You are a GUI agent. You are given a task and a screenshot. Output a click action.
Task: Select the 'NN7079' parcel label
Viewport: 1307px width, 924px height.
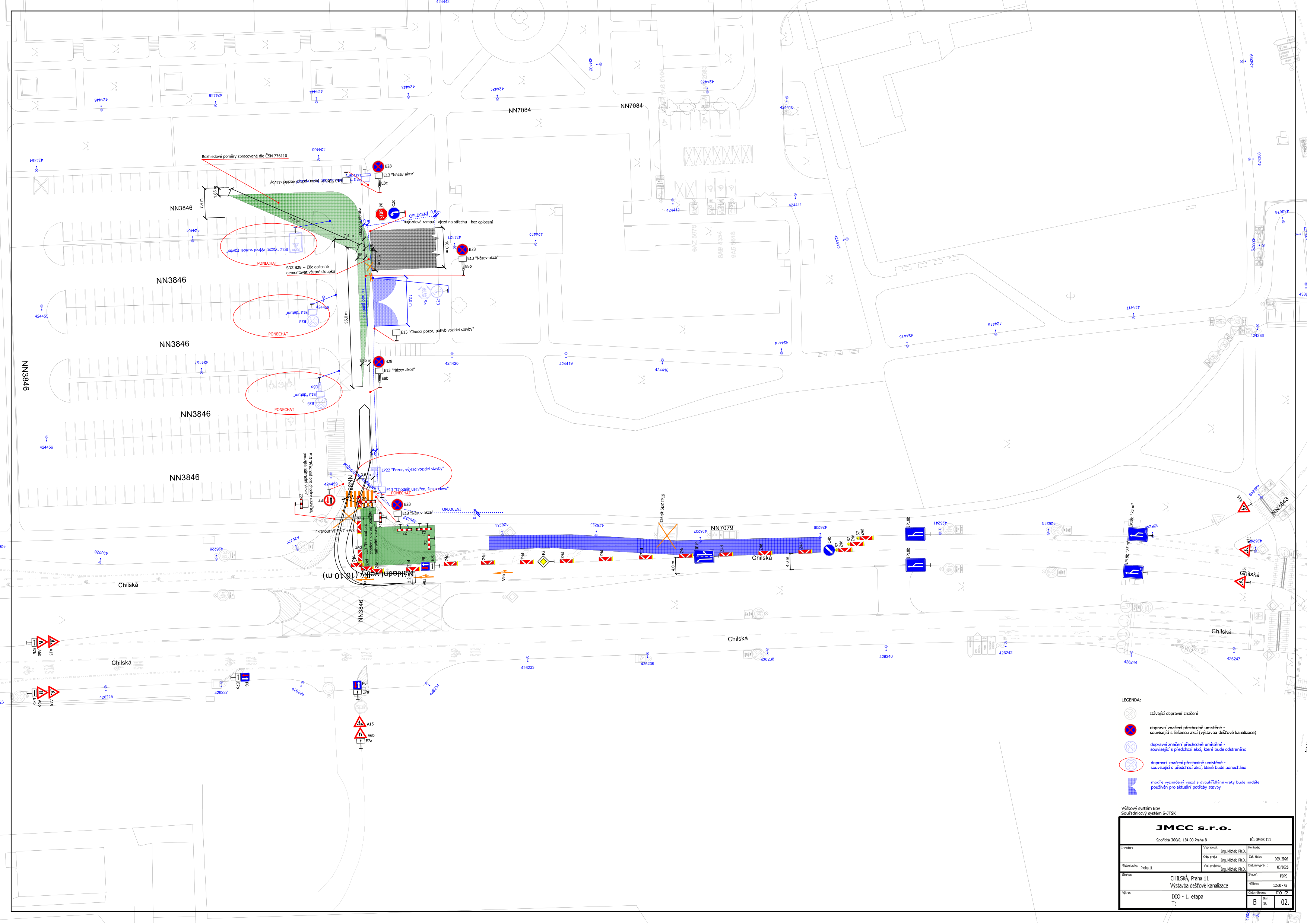point(722,528)
